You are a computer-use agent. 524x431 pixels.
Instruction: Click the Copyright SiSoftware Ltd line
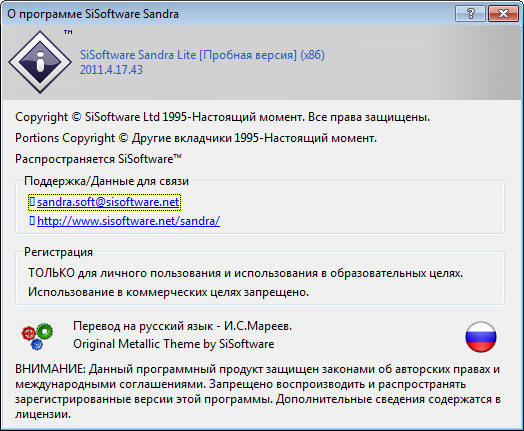[x=223, y=117]
